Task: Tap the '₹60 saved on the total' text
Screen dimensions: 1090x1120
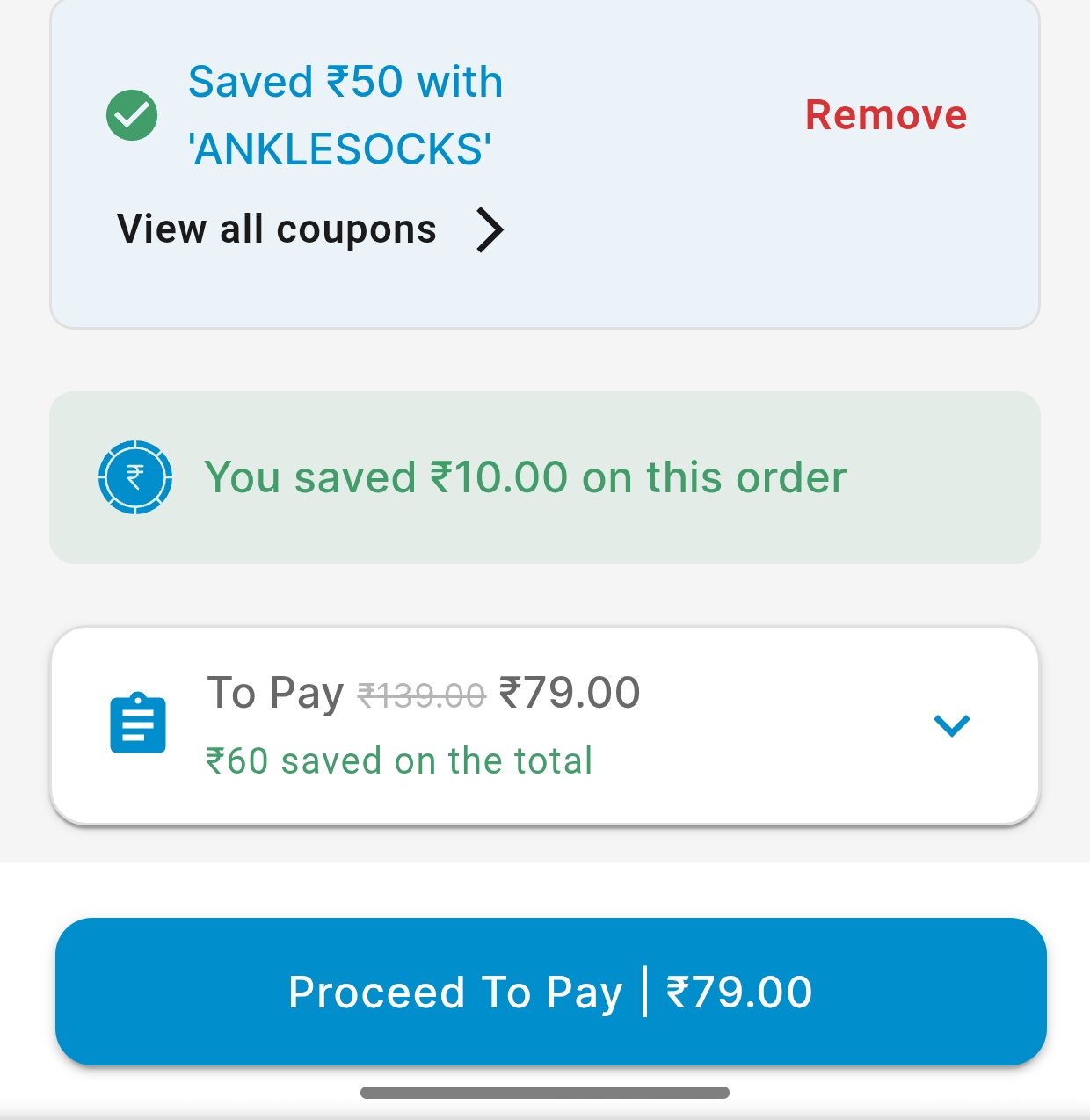Action: [x=399, y=760]
